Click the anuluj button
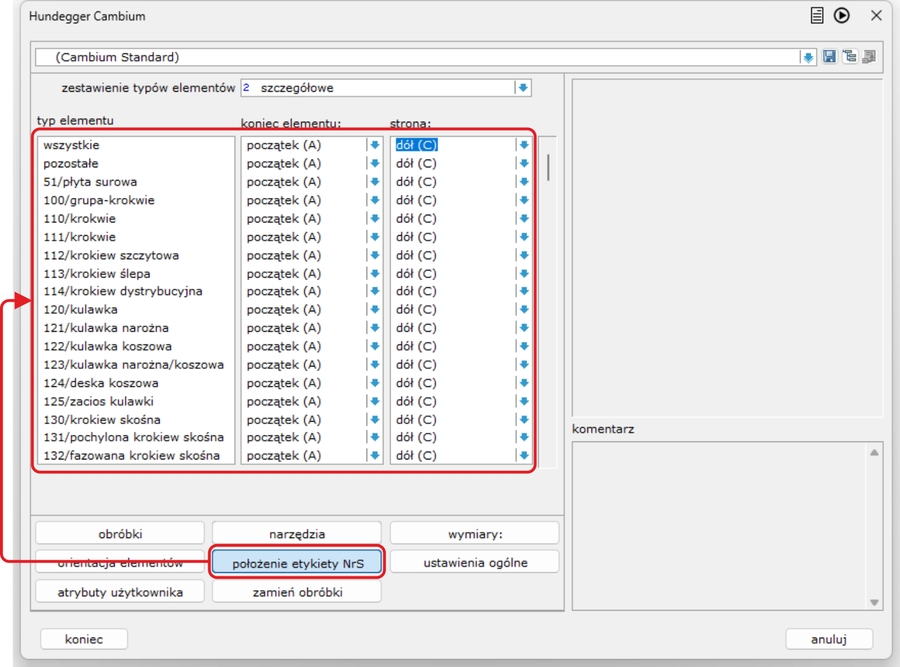900x667 pixels. [x=829, y=639]
